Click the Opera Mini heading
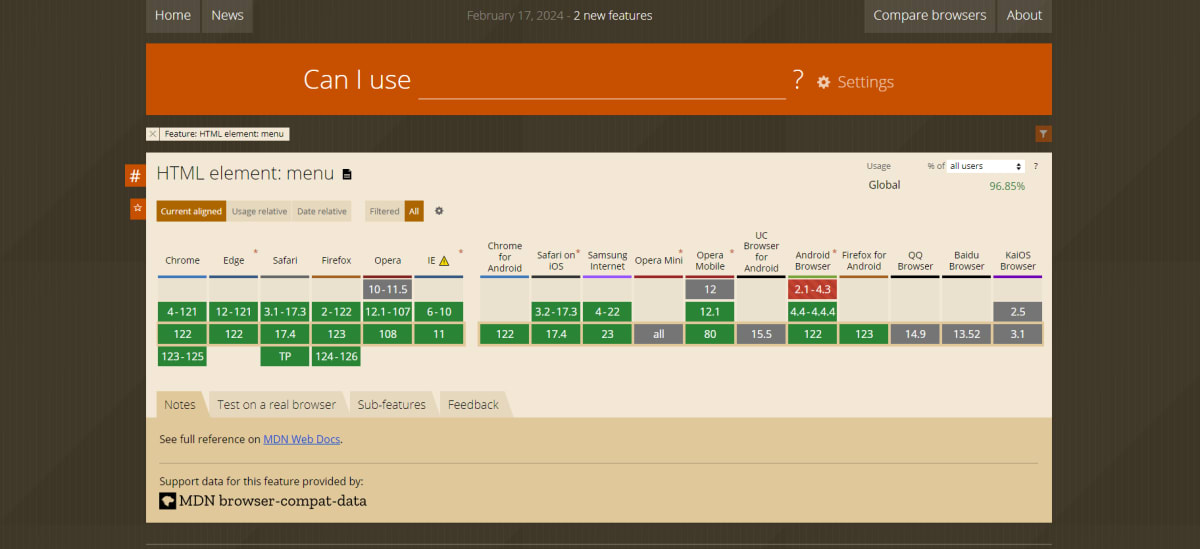Image resolution: width=1200 pixels, height=549 pixels. tap(658, 261)
